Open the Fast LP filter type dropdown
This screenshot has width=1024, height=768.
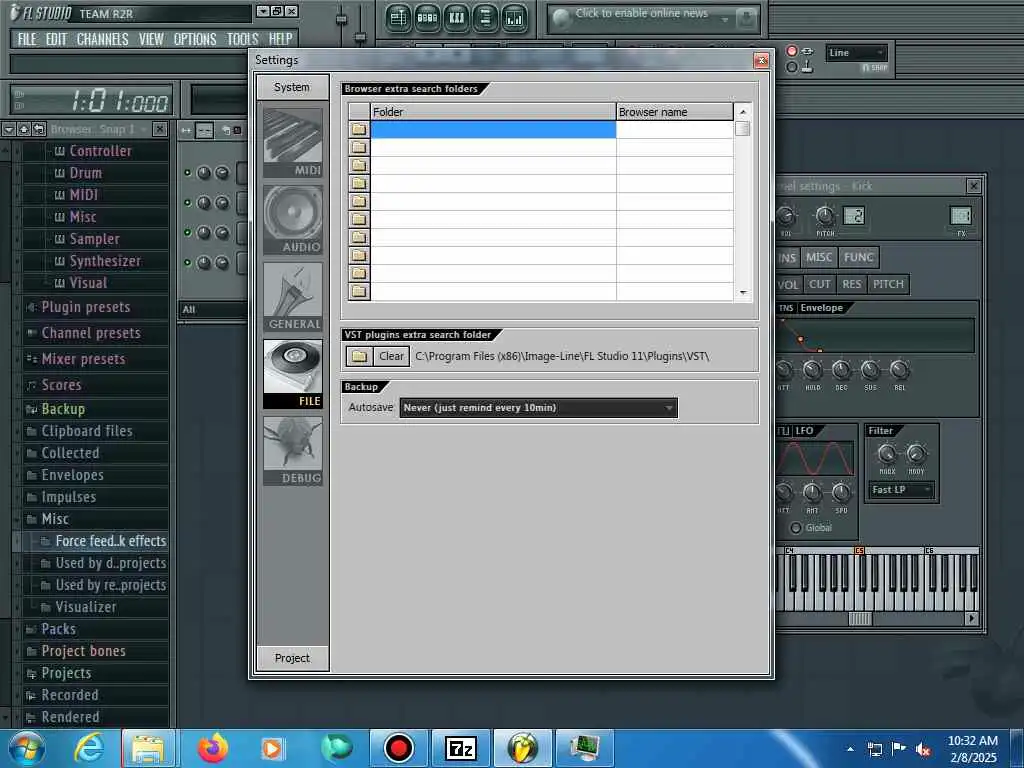tap(901, 490)
